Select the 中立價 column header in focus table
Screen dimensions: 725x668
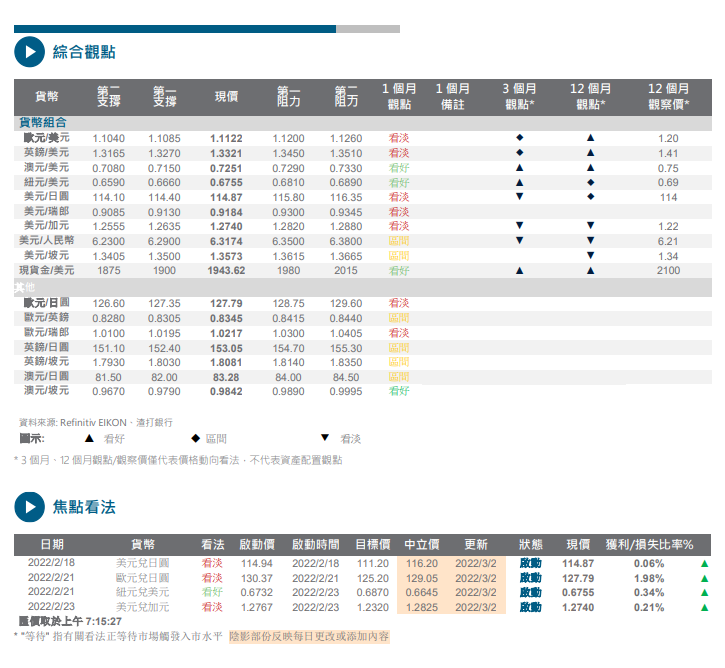click(x=421, y=545)
